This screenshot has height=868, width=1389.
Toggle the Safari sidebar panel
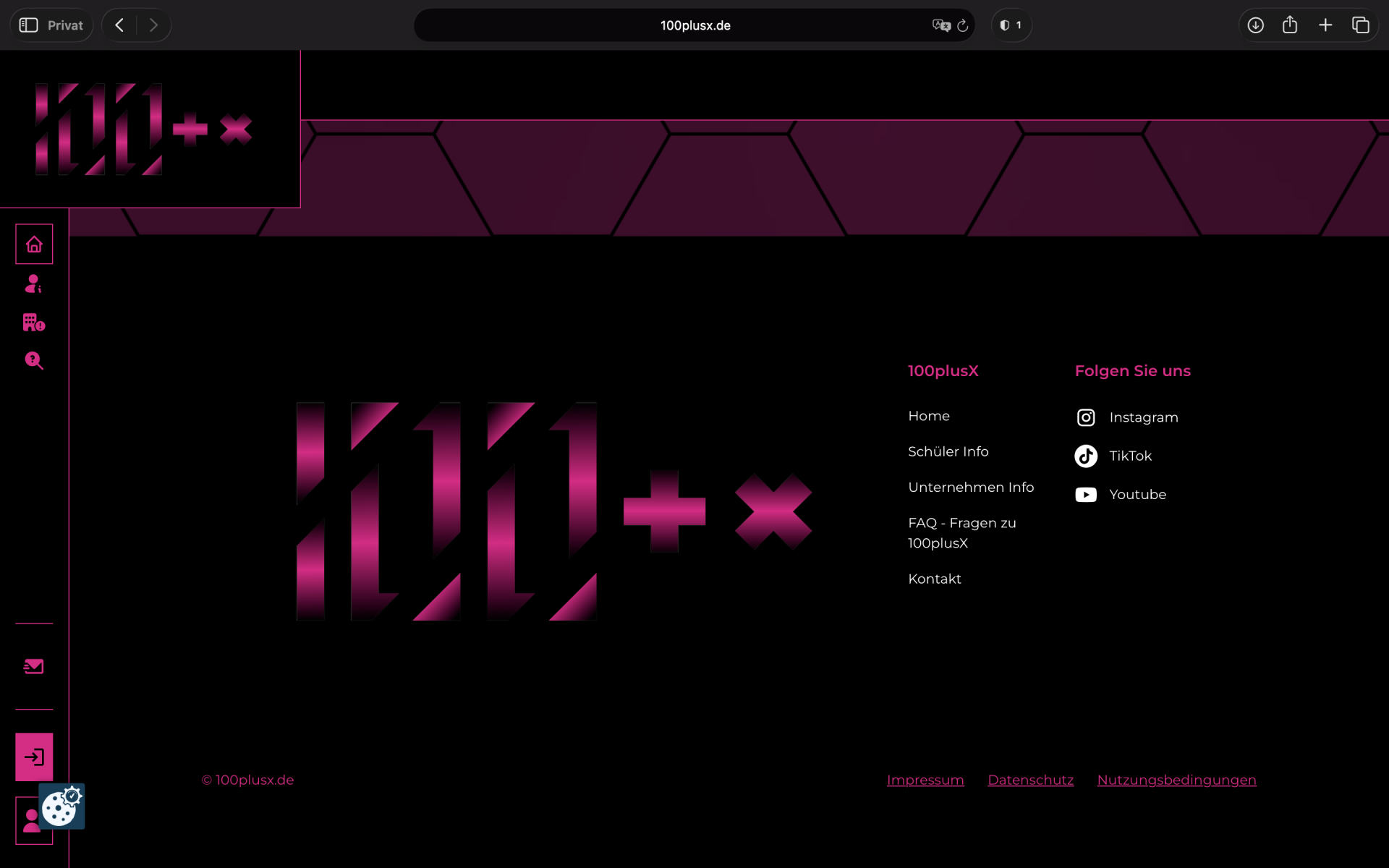pos(28,25)
